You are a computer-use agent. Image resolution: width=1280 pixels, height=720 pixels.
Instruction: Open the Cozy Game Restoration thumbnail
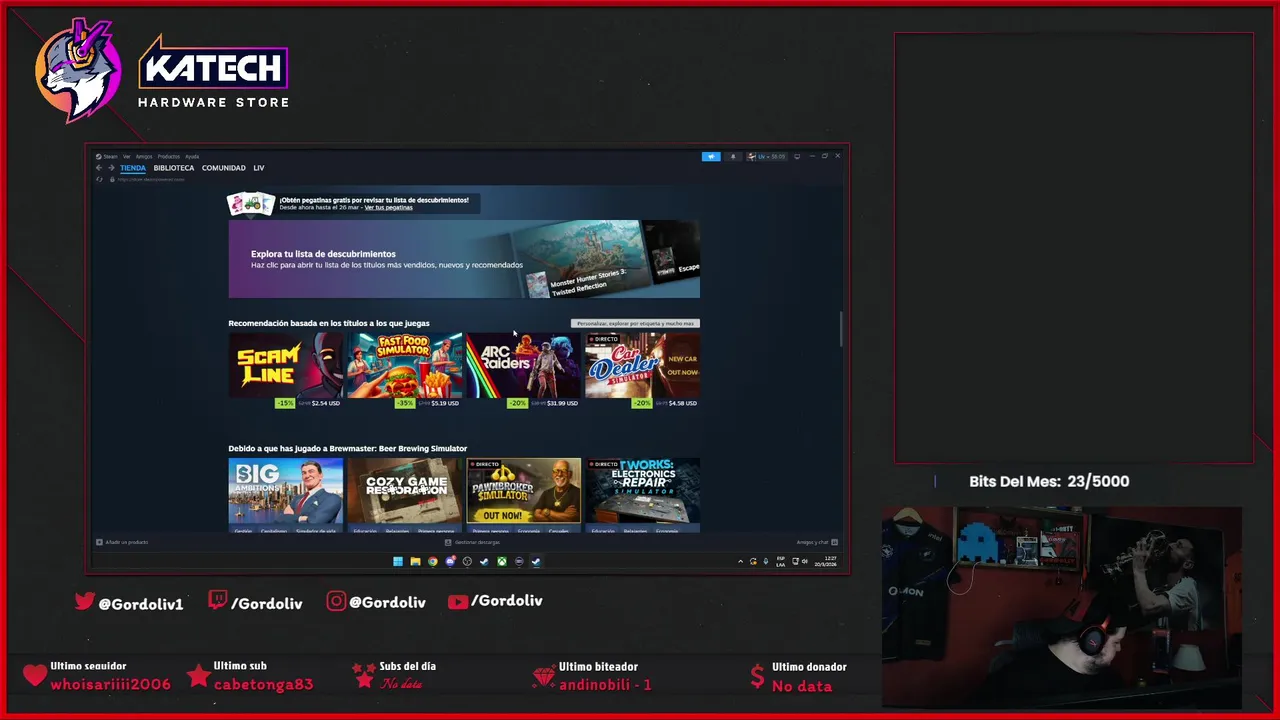(x=404, y=490)
